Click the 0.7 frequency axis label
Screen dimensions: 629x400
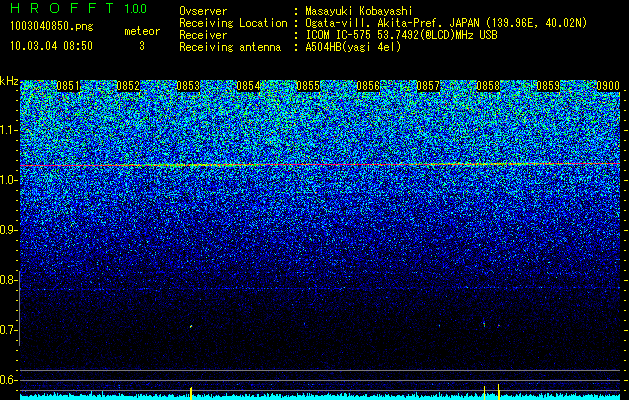(x=8, y=330)
